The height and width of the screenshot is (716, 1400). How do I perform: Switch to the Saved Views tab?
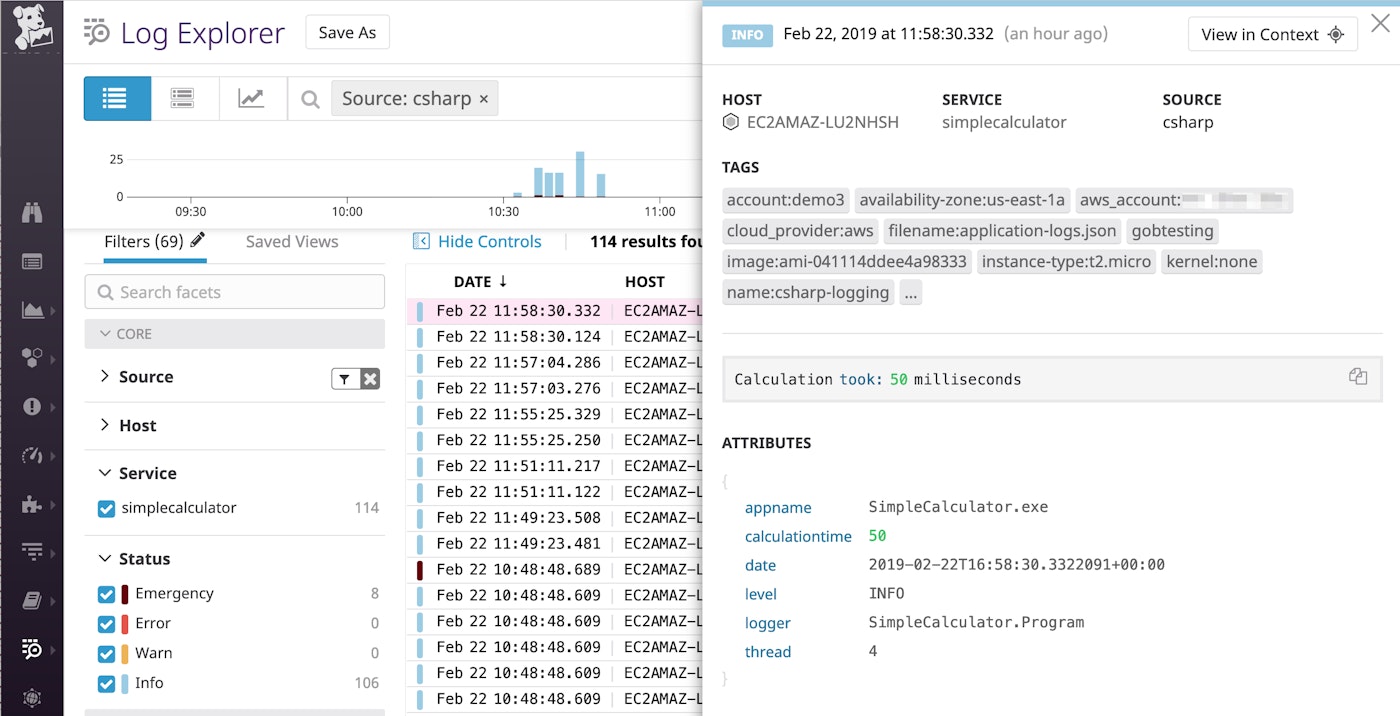(x=292, y=242)
